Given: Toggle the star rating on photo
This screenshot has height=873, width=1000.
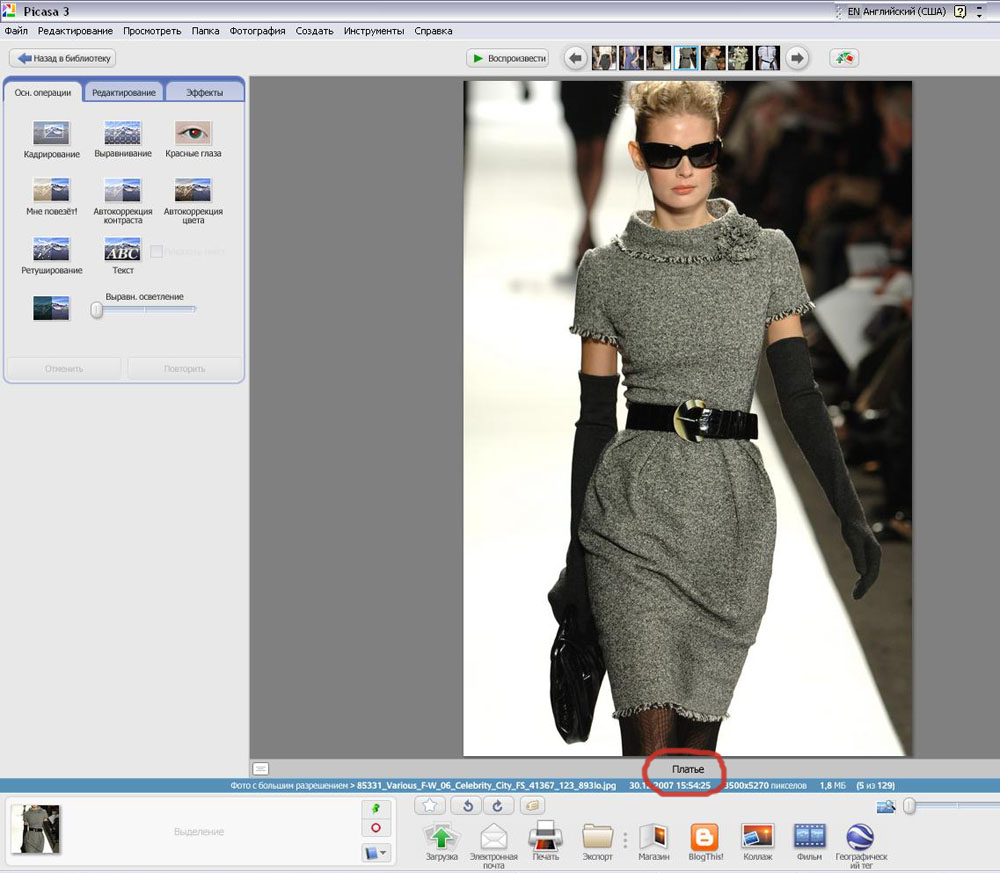Looking at the screenshot, I should click(x=429, y=805).
